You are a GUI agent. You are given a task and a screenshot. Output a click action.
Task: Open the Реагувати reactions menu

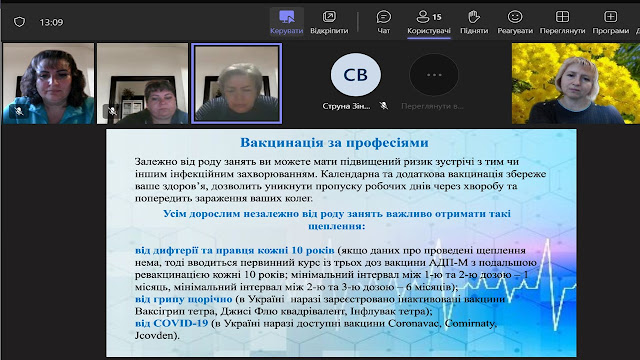point(515,22)
